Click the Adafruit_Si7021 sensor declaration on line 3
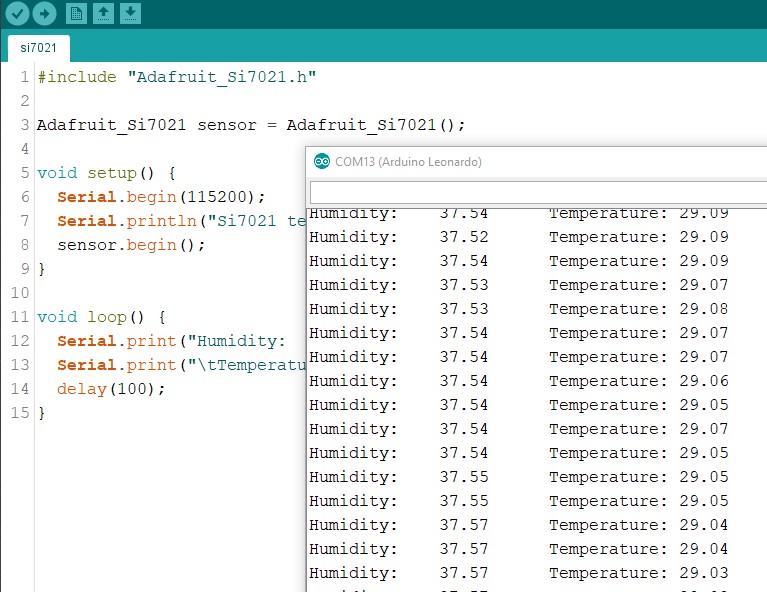 [x=251, y=125]
